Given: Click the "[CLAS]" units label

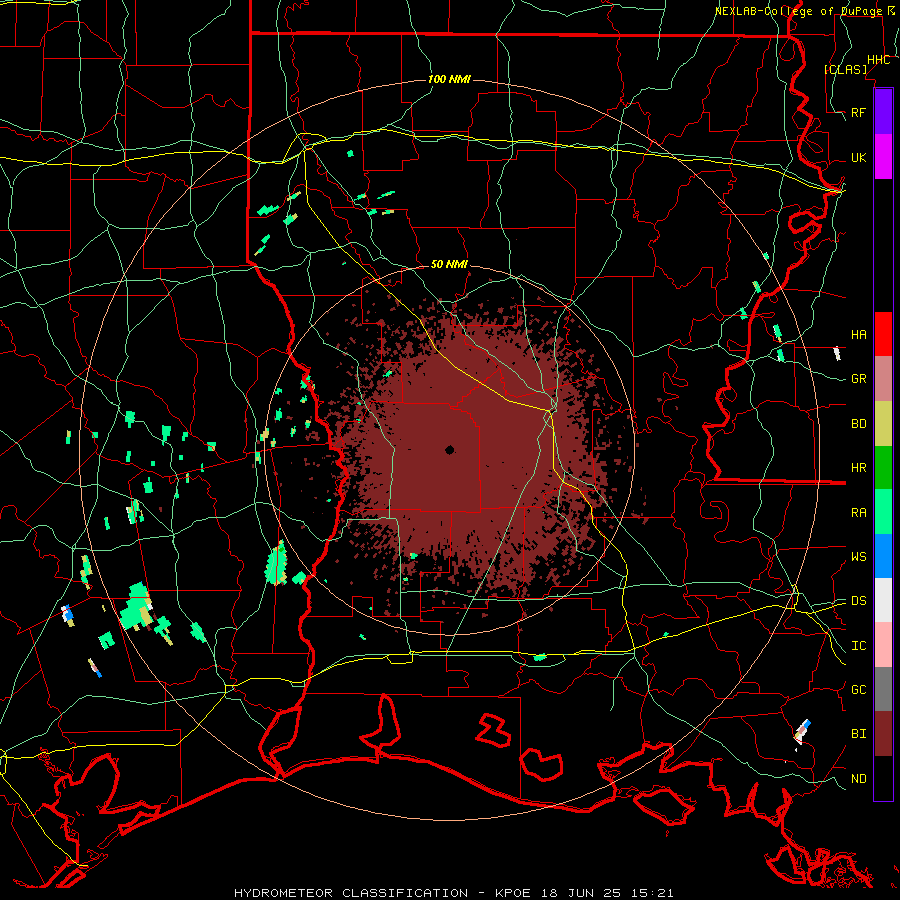Looking at the screenshot, I should (845, 69).
